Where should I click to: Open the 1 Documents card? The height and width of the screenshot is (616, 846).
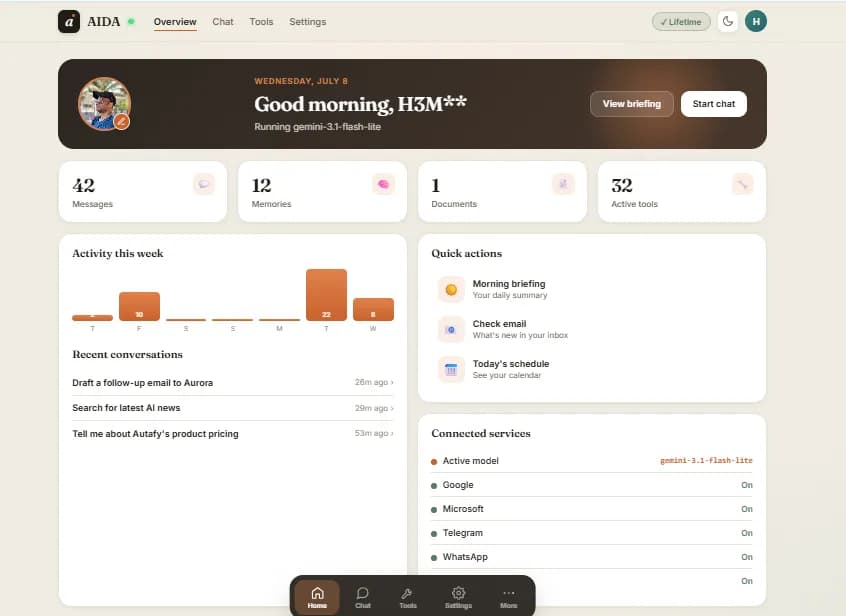tap(502, 191)
